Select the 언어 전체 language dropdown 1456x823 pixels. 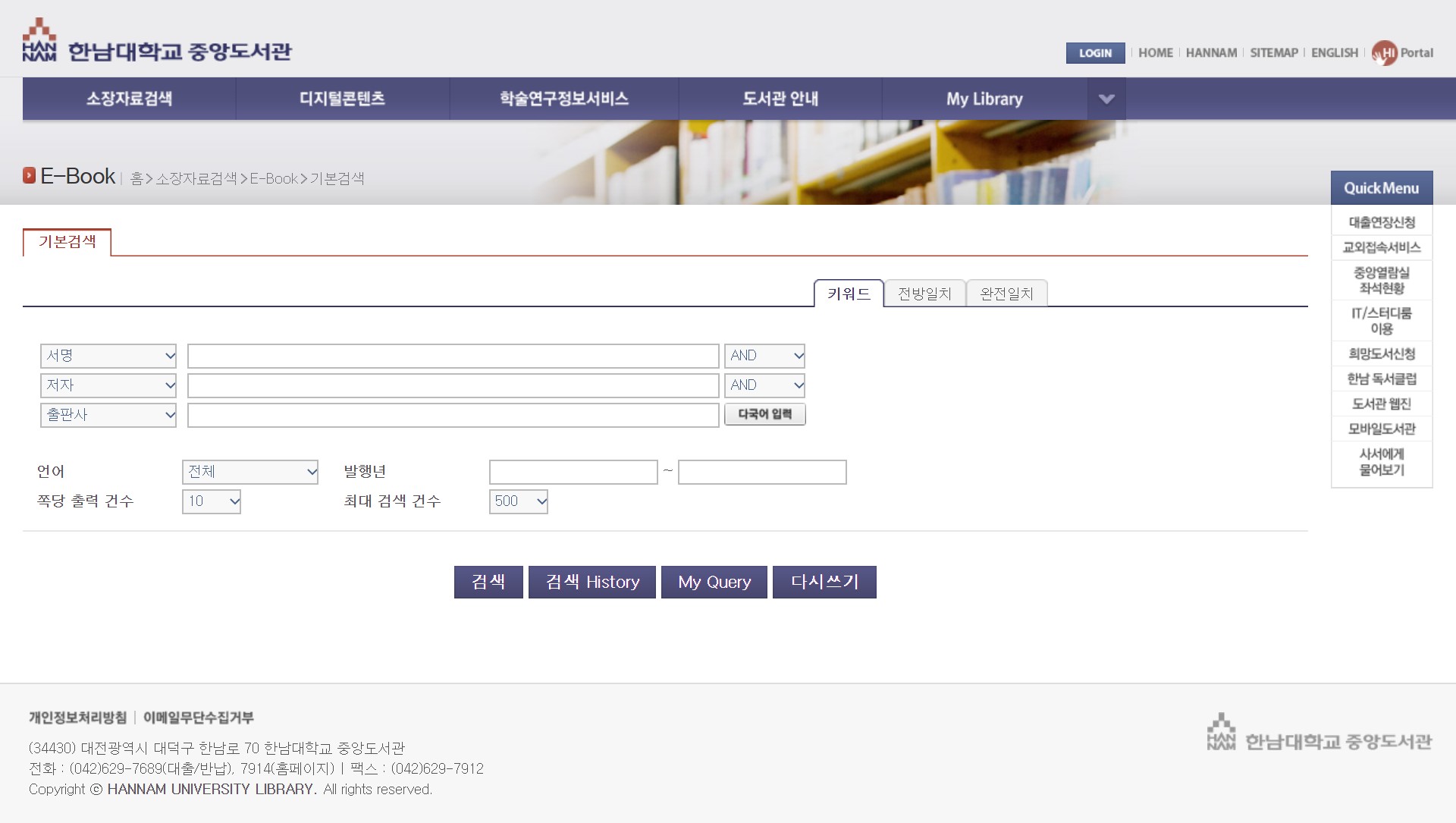[249, 472]
